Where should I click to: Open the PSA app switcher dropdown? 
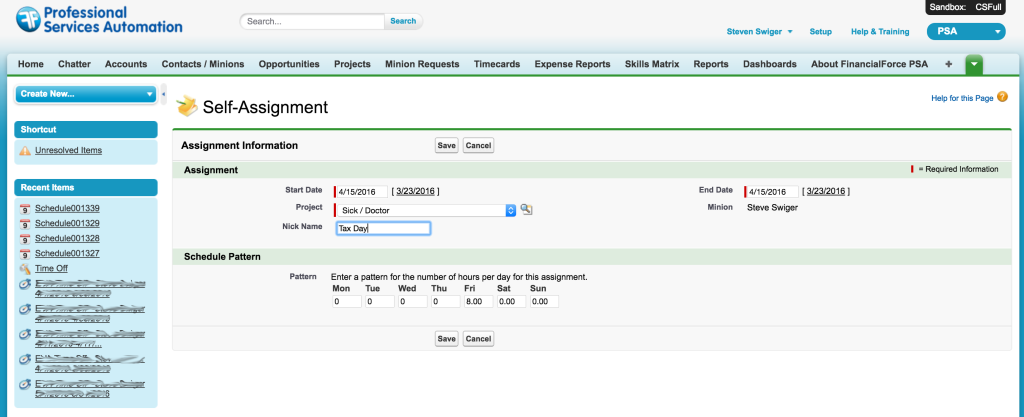point(966,31)
